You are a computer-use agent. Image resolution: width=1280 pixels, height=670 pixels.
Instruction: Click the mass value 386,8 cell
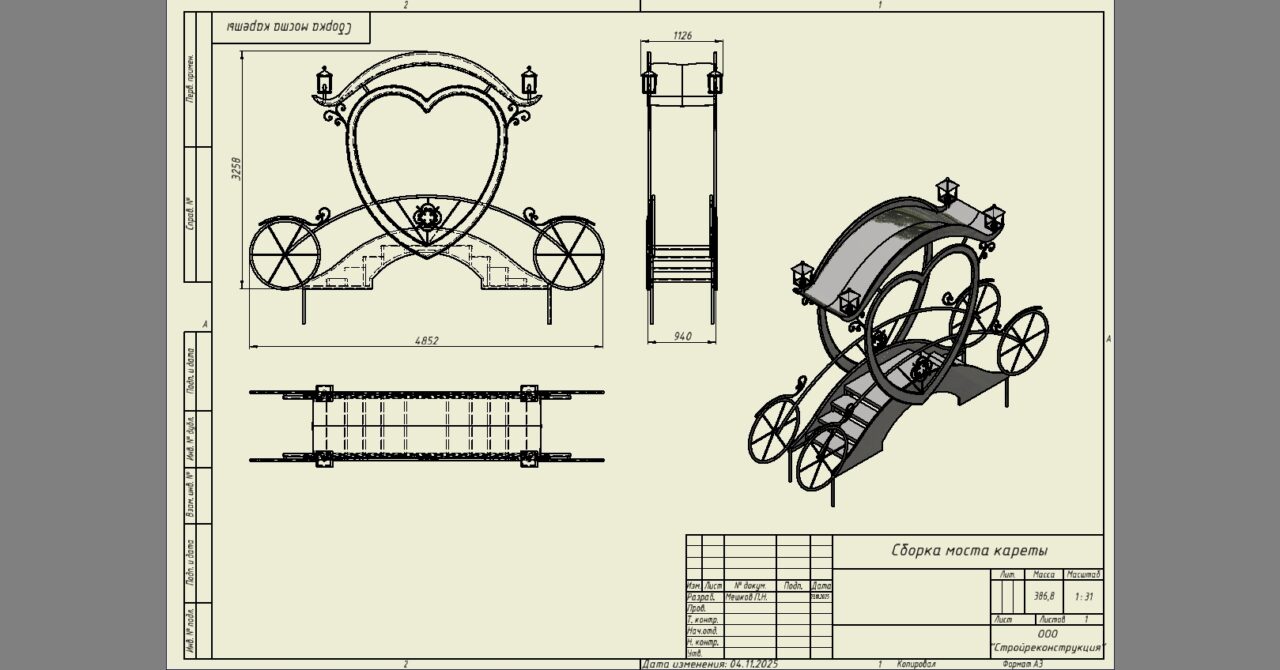pyautogui.click(x=1043, y=597)
